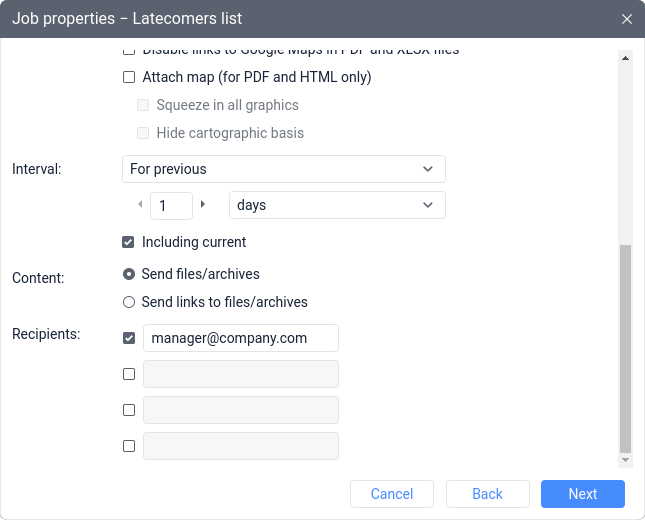
Task: Click the scrollbar down arrow
Action: click(x=625, y=460)
